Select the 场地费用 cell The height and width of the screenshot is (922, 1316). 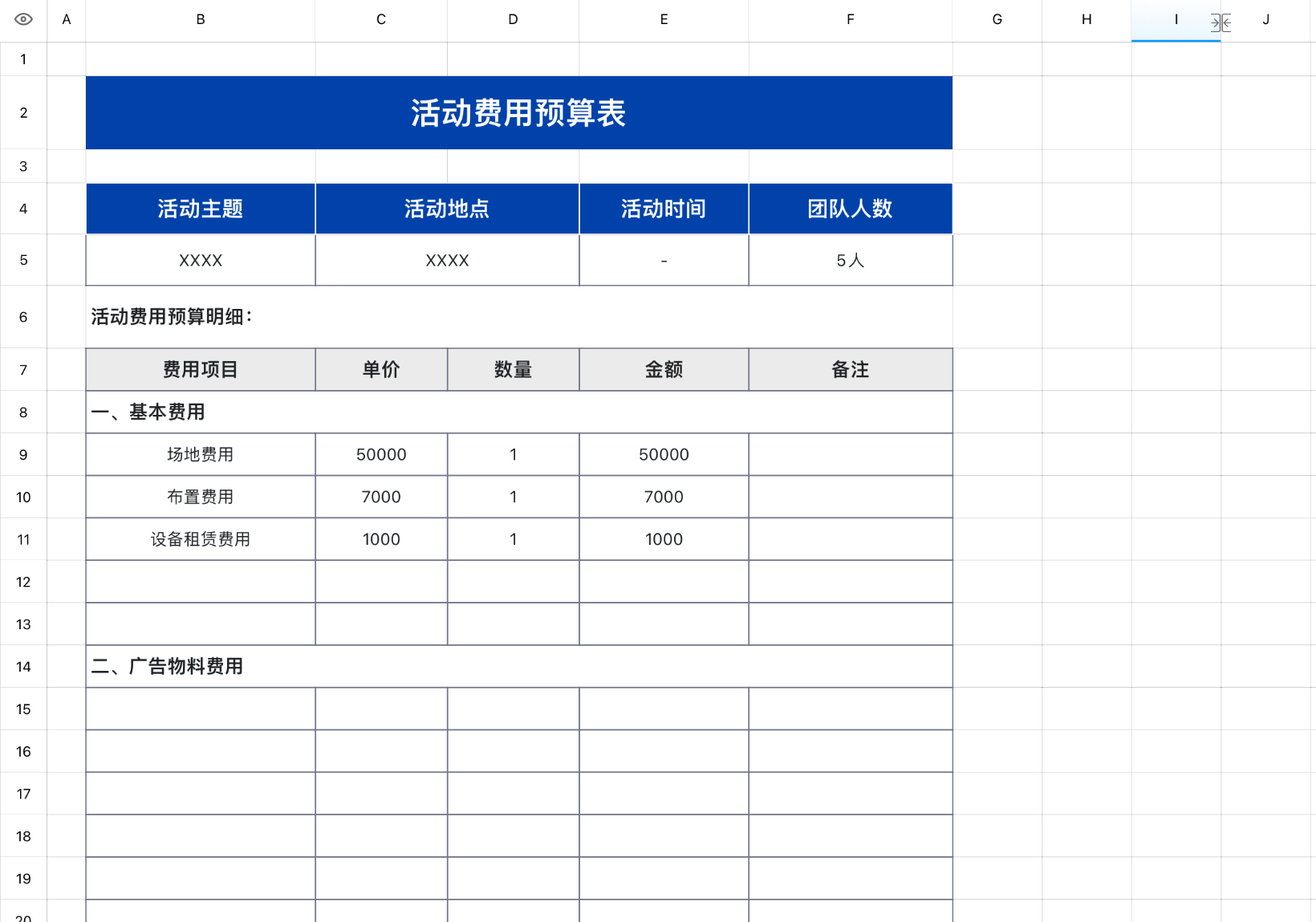pyautogui.click(x=201, y=455)
